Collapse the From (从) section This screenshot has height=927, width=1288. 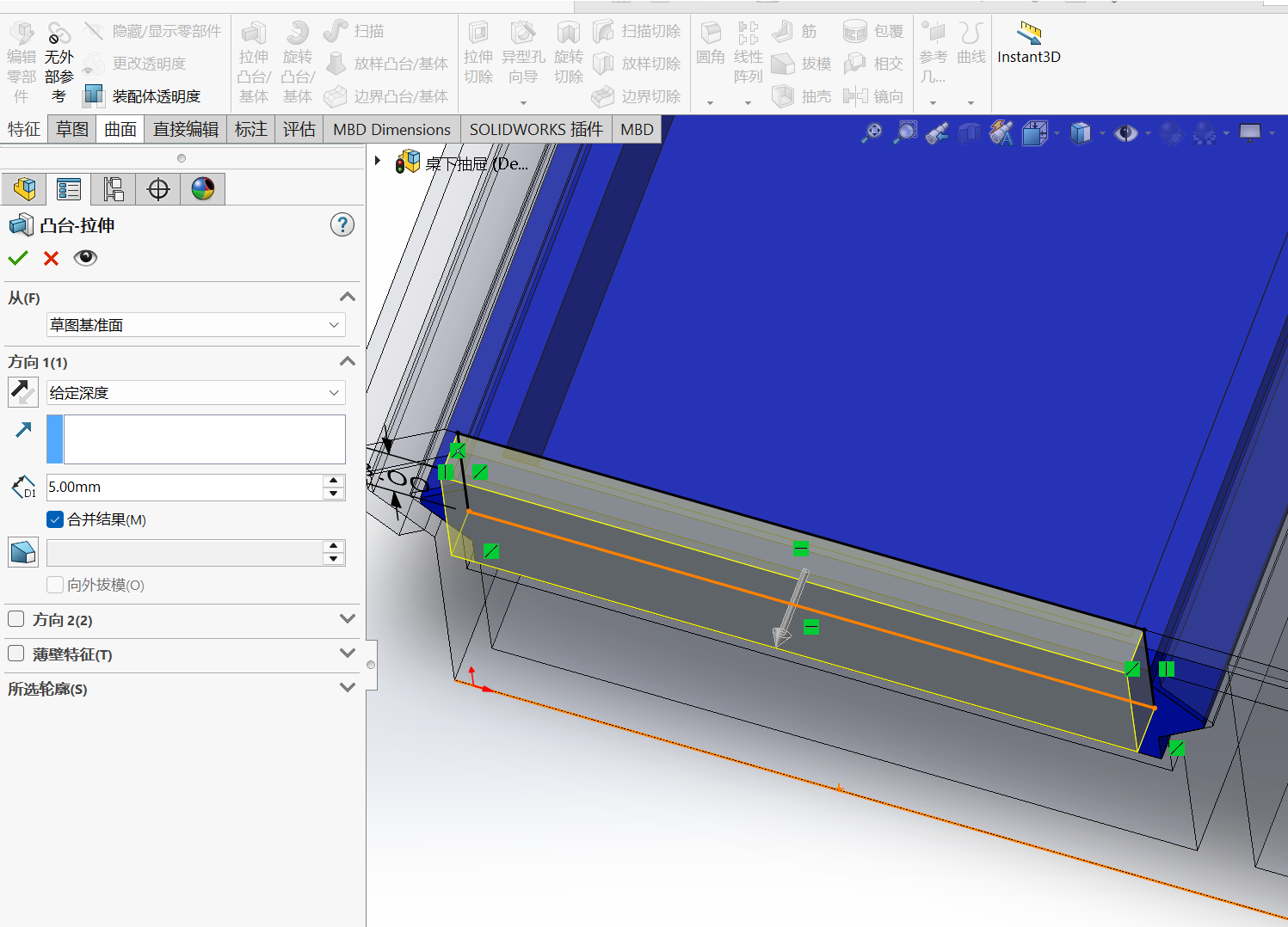pyautogui.click(x=348, y=297)
